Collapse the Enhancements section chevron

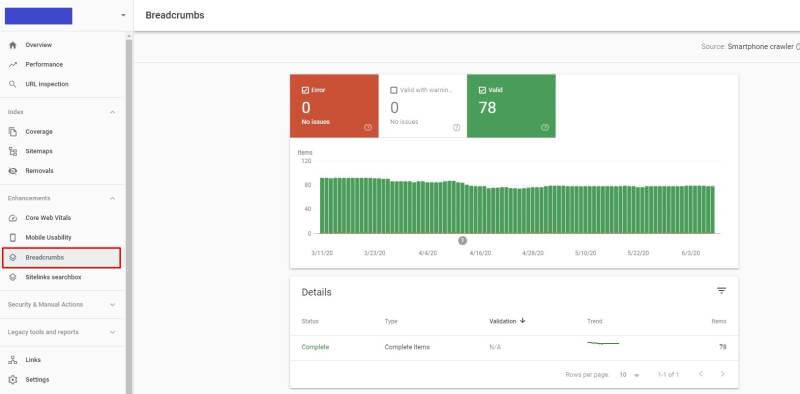pos(113,198)
